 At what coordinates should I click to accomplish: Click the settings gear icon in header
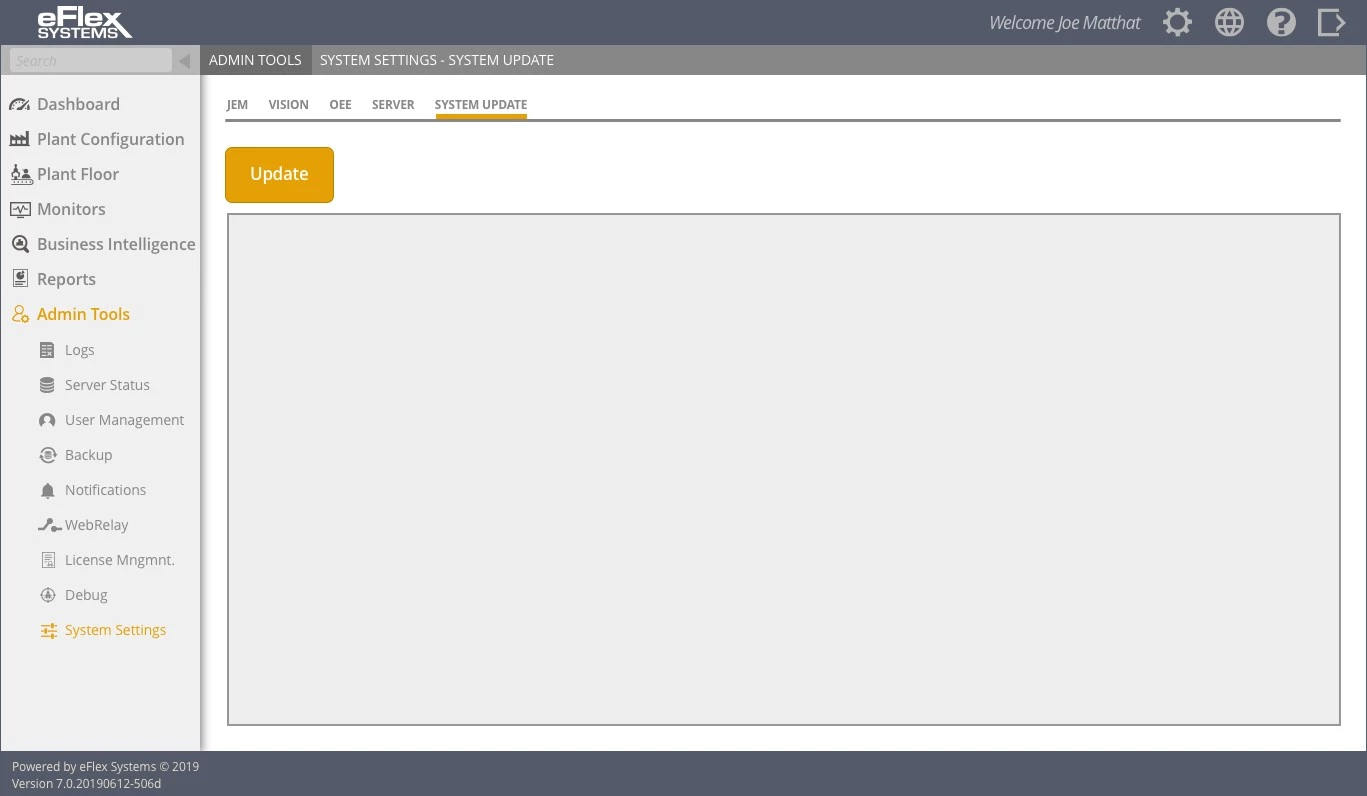[x=1177, y=23]
